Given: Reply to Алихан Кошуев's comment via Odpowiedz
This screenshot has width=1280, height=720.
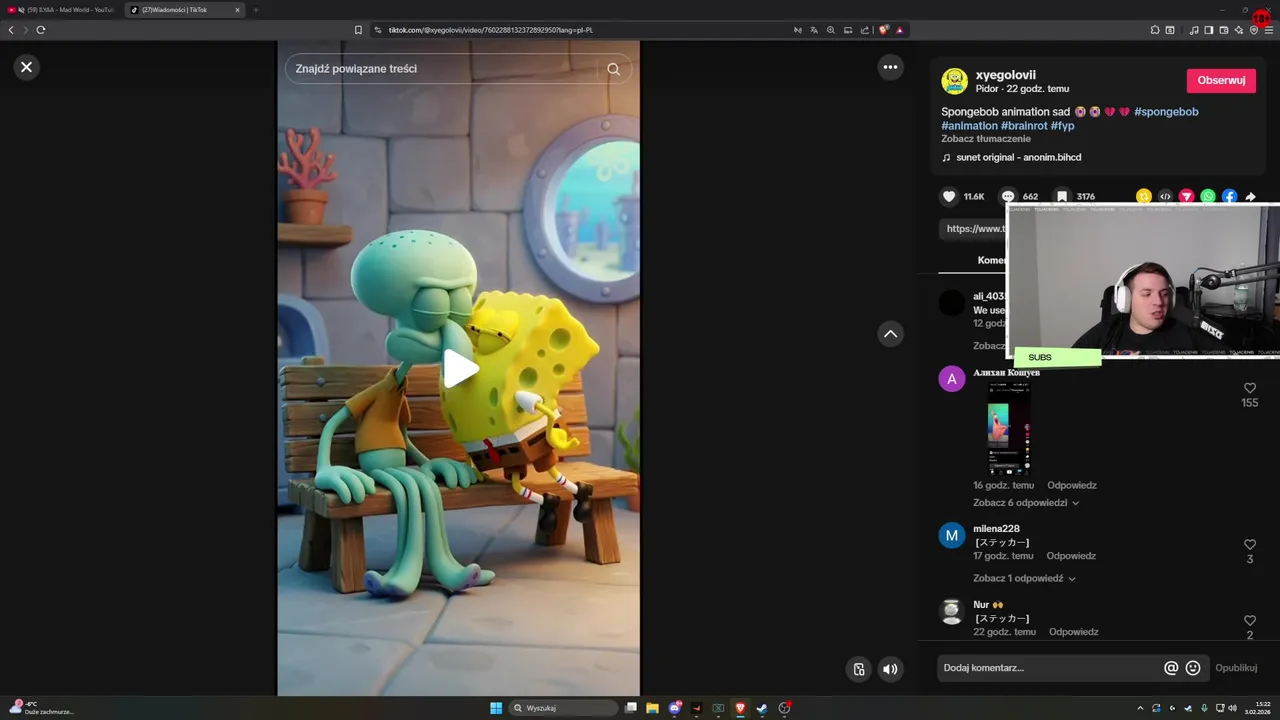Looking at the screenshot, I should tap(1072, 485).
